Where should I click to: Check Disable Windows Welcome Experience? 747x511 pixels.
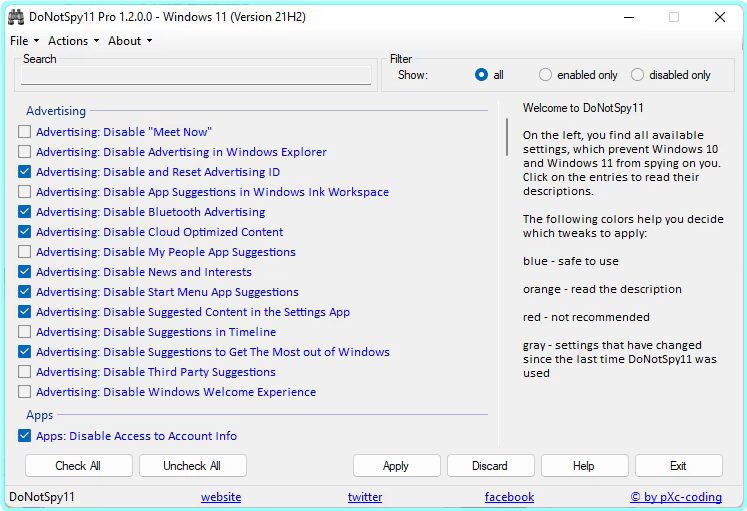(24, 391)
